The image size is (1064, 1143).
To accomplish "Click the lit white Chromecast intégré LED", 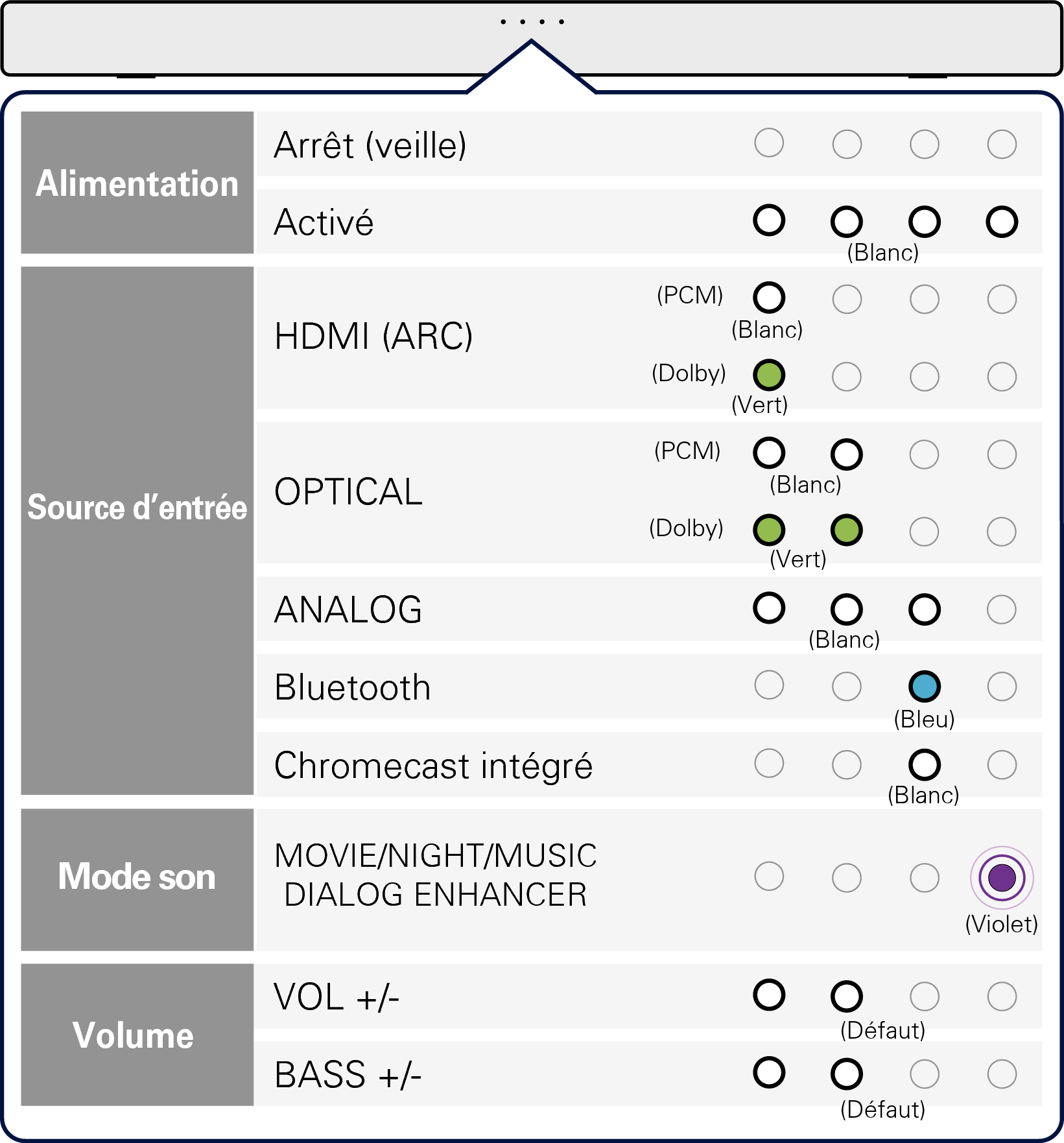I will tap(924, 764).
